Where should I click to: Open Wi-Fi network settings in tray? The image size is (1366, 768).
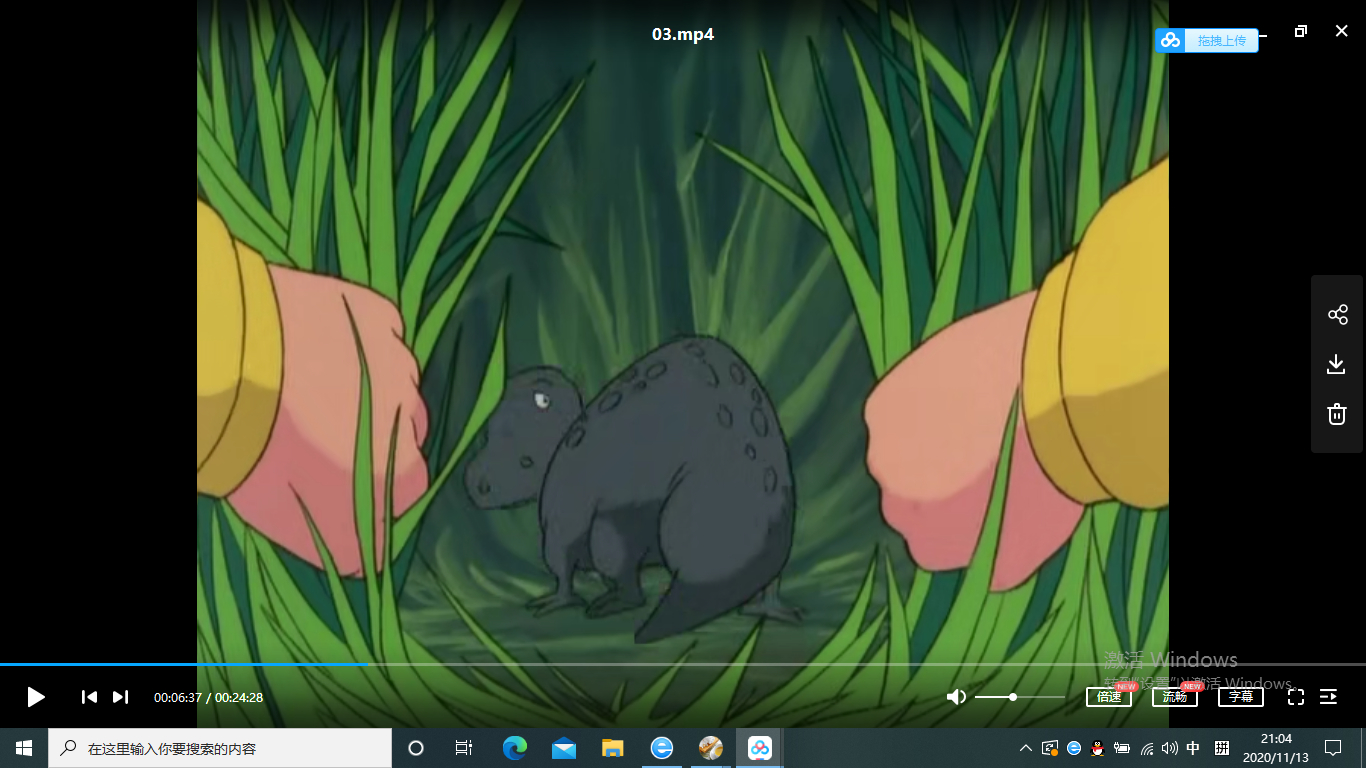coord(1146,748)
